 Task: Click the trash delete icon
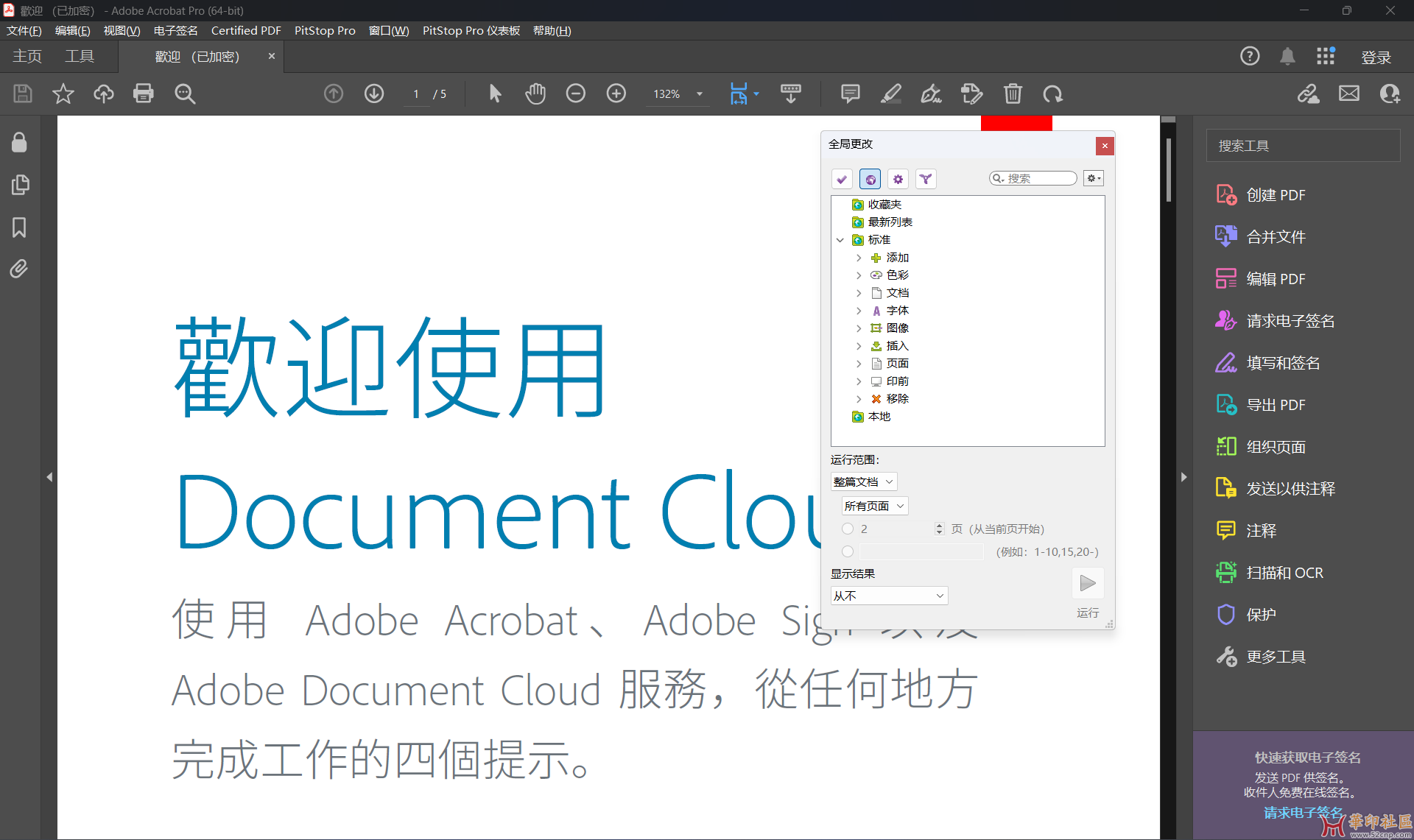pos(1013,93)
